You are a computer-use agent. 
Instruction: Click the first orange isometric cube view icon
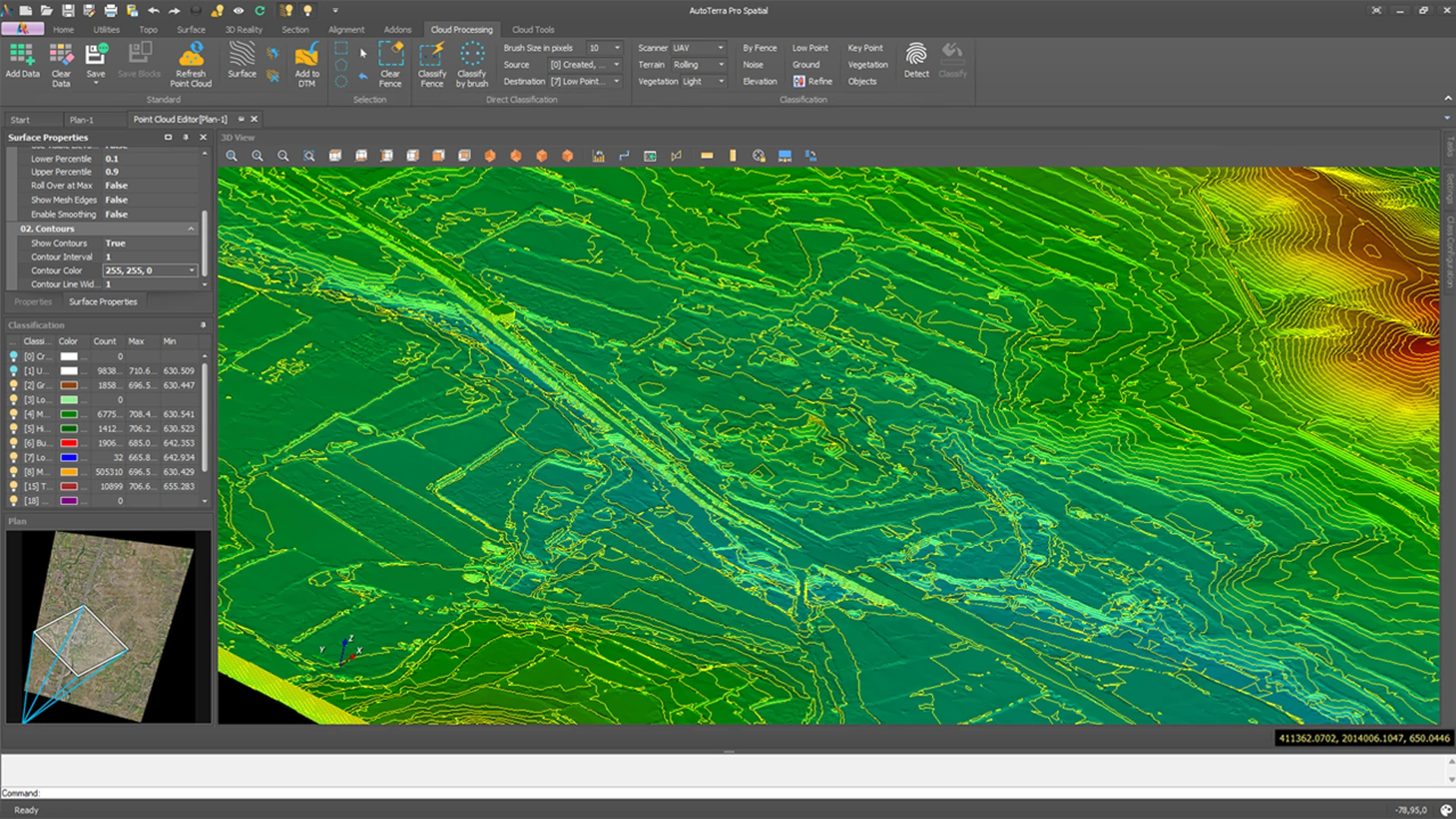(490, 155)
